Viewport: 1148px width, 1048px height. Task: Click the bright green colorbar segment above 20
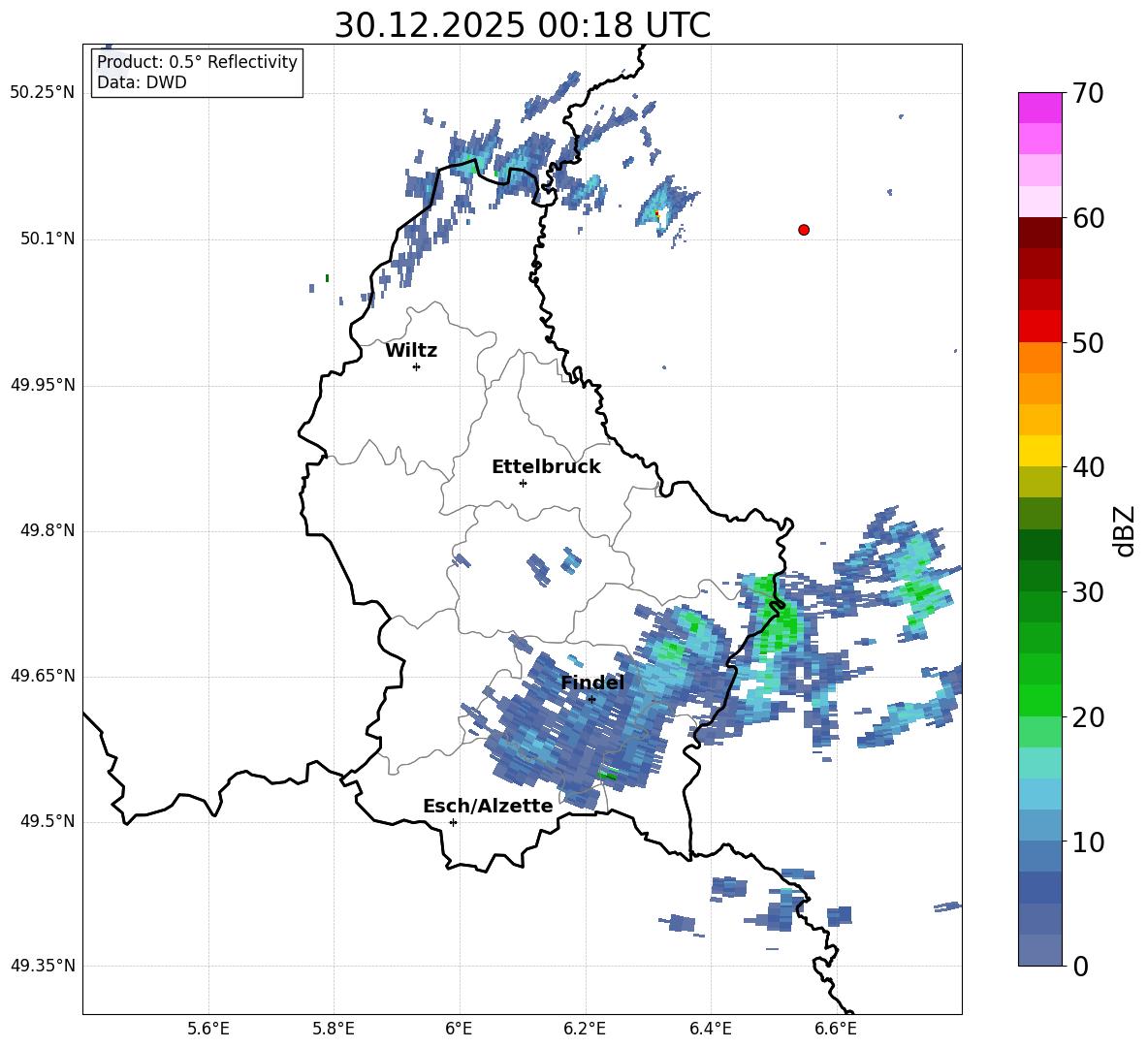pos(1040,700)
